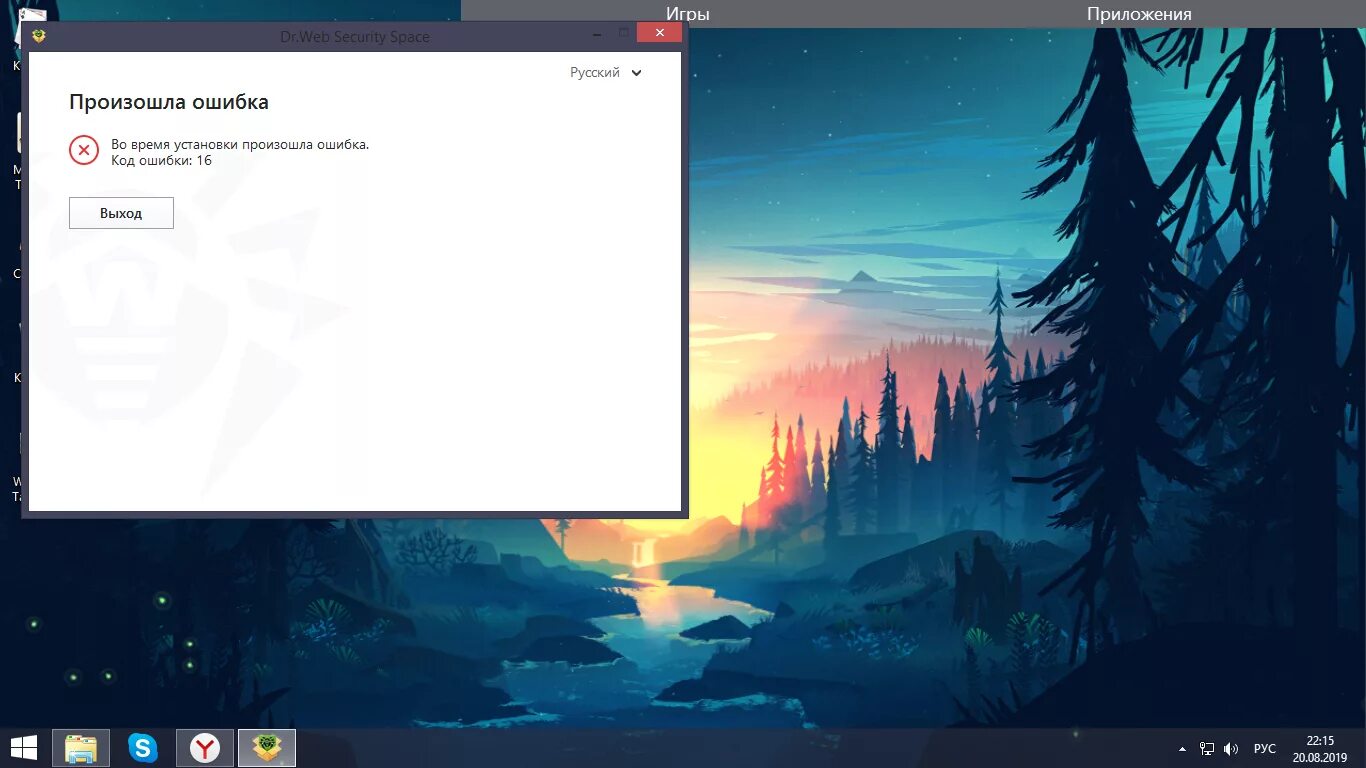Open the Русский language dropdown

[606, 73]
